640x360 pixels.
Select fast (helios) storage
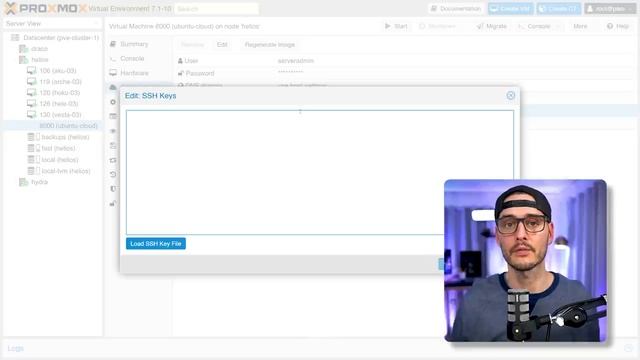[58, 148]
